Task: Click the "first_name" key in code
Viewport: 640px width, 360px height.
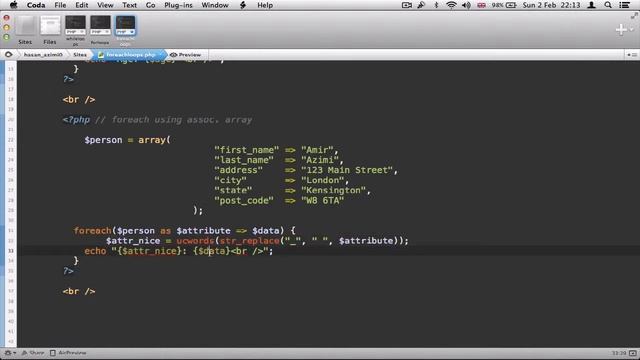Action: tap(247, 150)
